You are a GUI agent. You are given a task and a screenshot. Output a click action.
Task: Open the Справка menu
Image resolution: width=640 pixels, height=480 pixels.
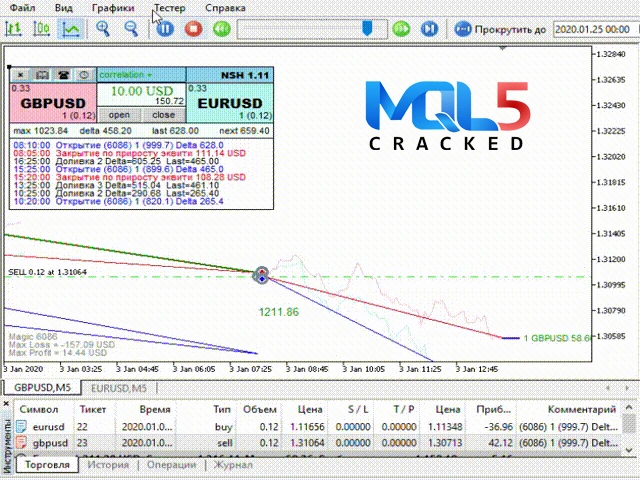pyautogui.click(x=225, y=8)
